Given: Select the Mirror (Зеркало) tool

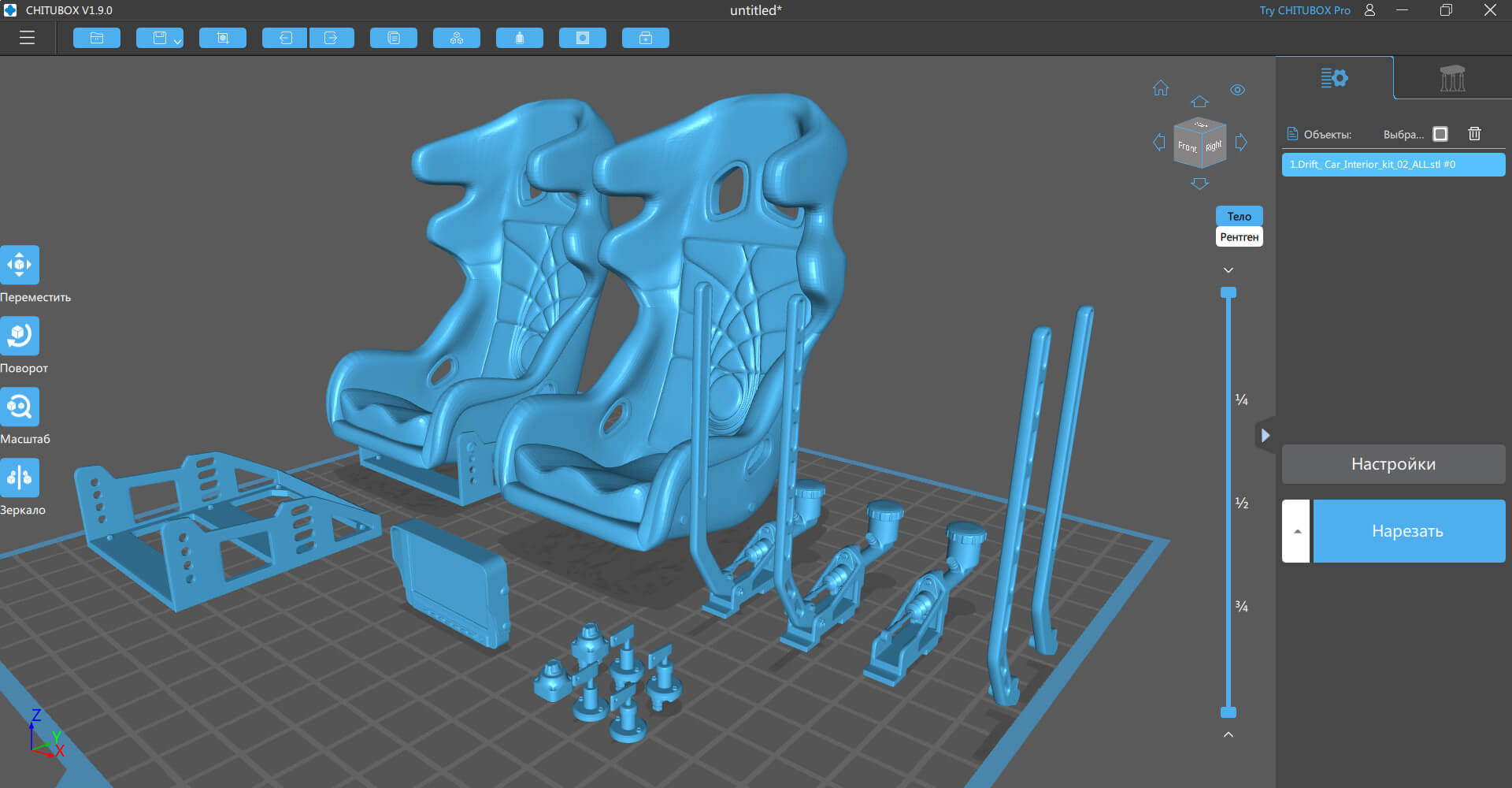Looking at the screenshot, I should coord(20,478).
